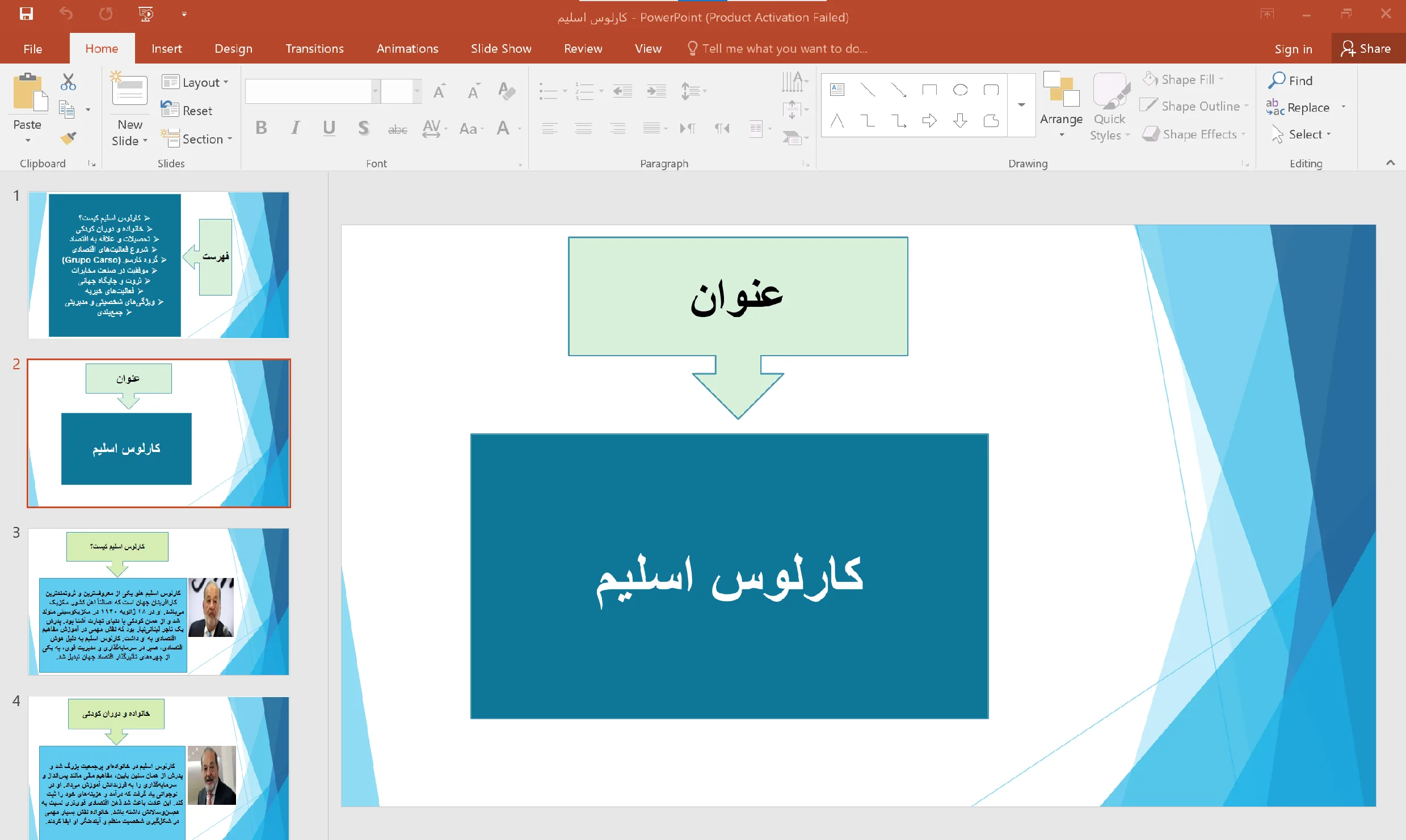
Task: Toggle Strikethrough formatting
Action: tap(397, 129)
